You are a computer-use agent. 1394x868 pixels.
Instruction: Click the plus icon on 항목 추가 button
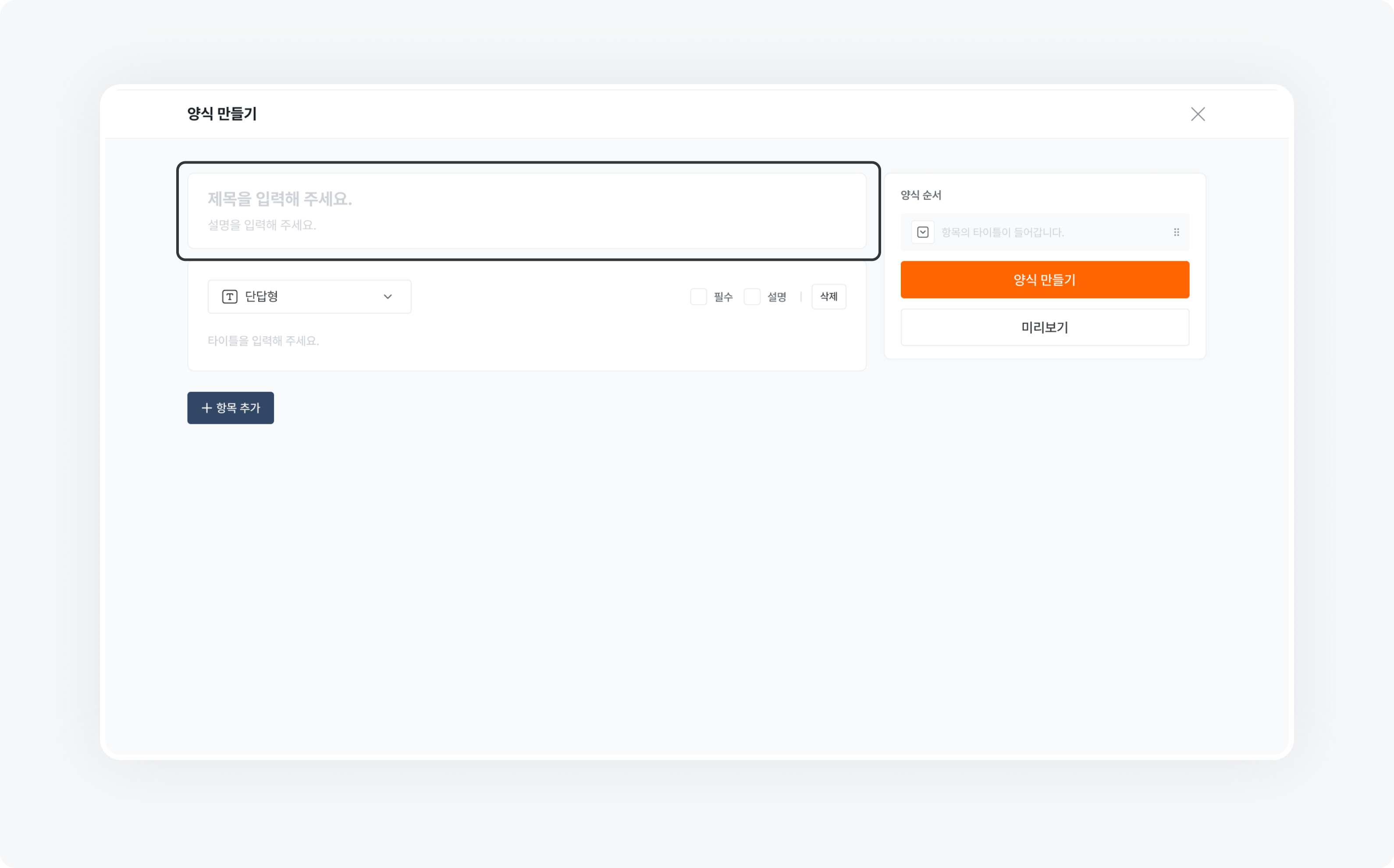point(208,408)
